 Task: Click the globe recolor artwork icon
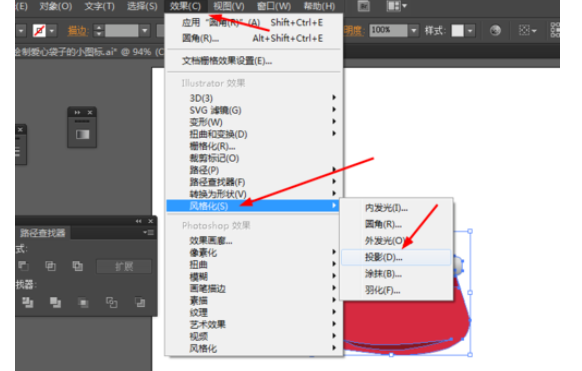point(495,30)
